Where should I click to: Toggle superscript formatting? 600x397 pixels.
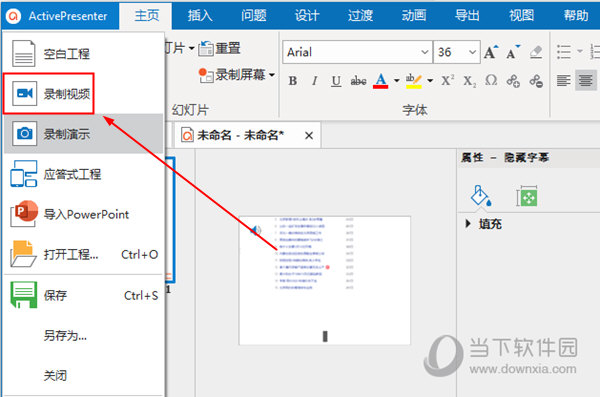click(447, 81)
